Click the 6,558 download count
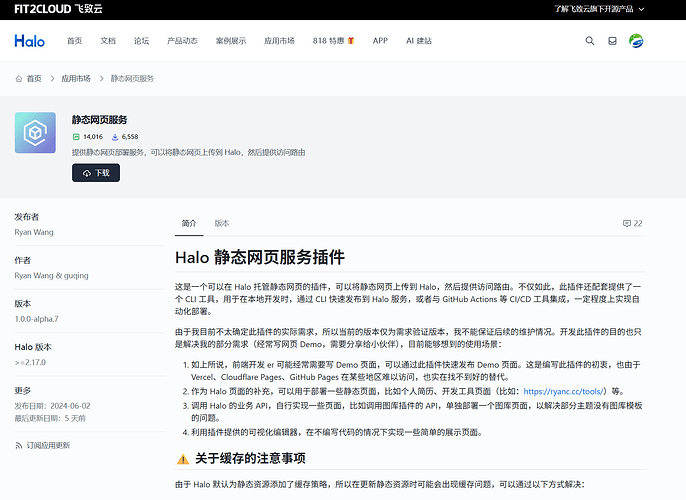This screenshot has width=686, height=500. [x=130, y=137]
